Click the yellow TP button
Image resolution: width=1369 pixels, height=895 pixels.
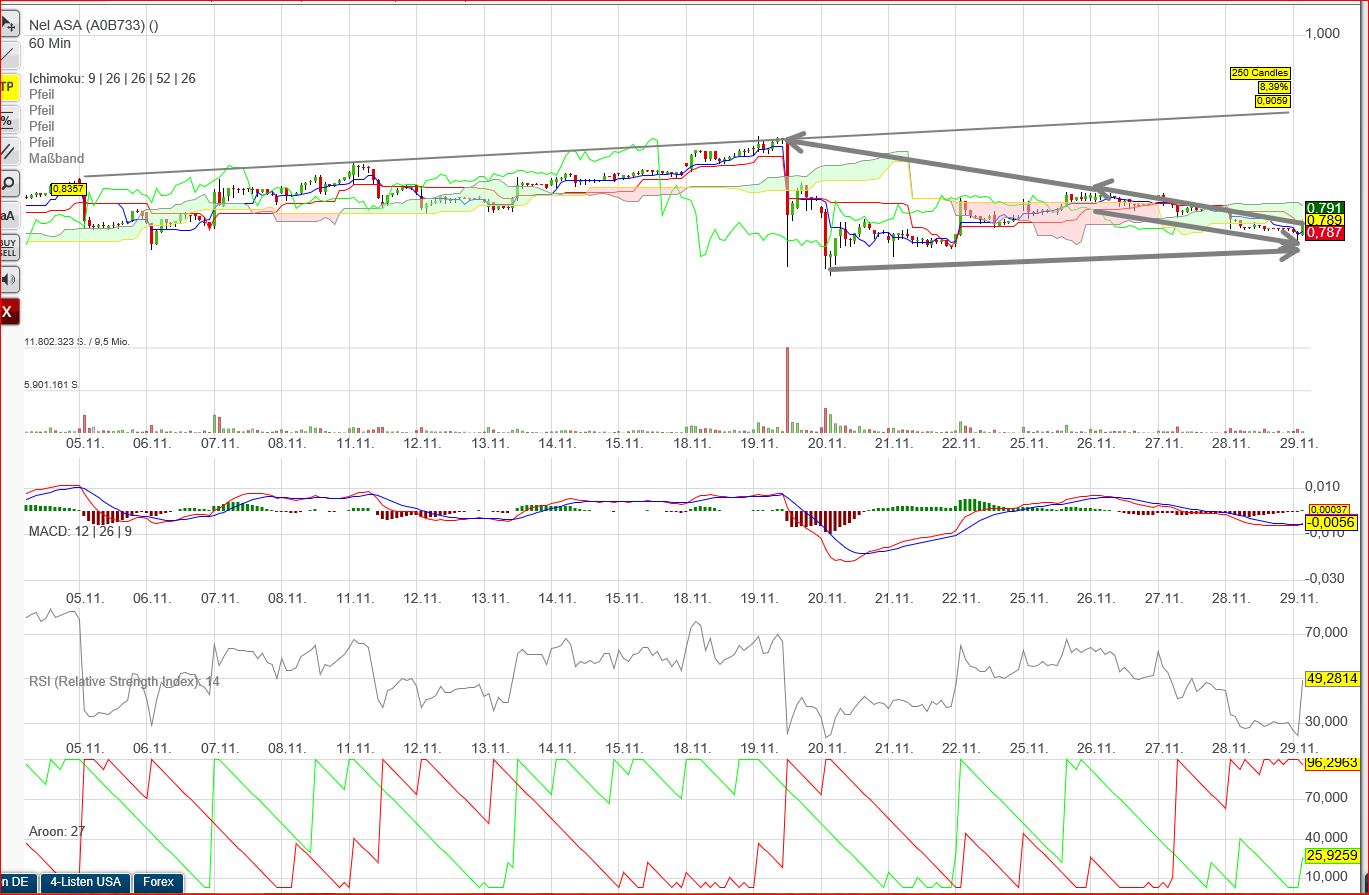(x=9, y=87)
